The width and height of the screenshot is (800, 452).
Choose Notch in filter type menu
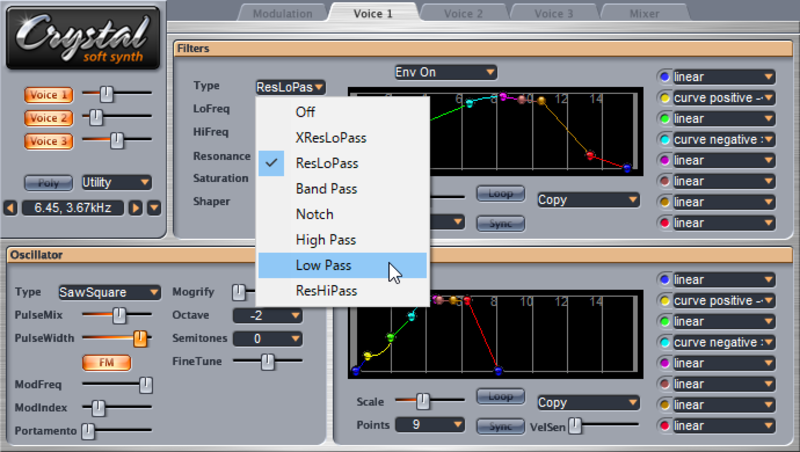point(342,214)
